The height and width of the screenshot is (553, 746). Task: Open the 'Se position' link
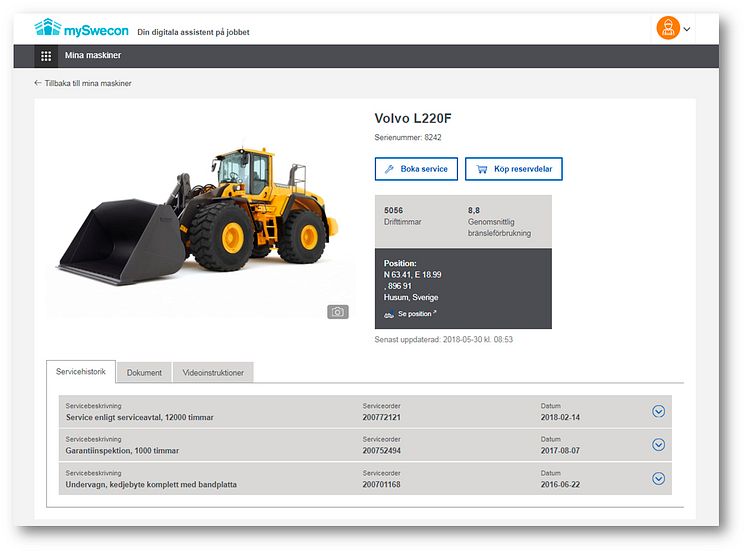410,314
